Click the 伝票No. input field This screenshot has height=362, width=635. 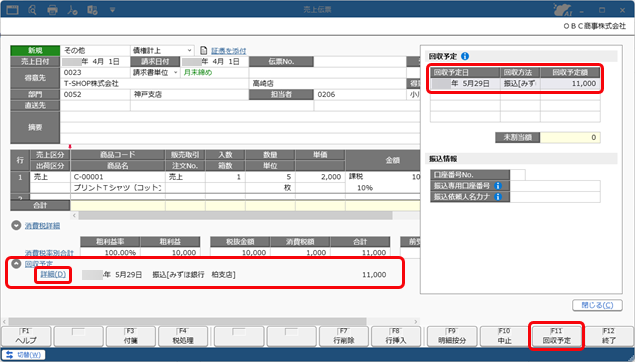click(x=360, y=62)
